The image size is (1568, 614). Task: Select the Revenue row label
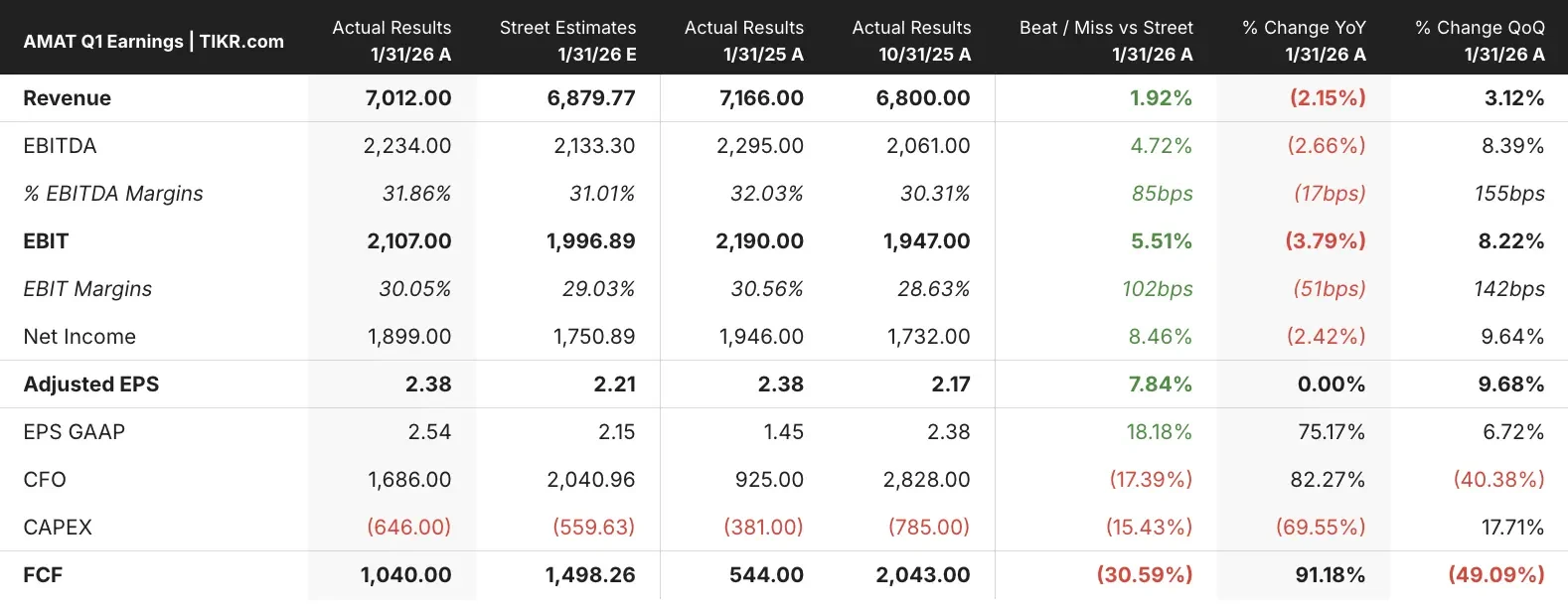click(x=67, y=98)
